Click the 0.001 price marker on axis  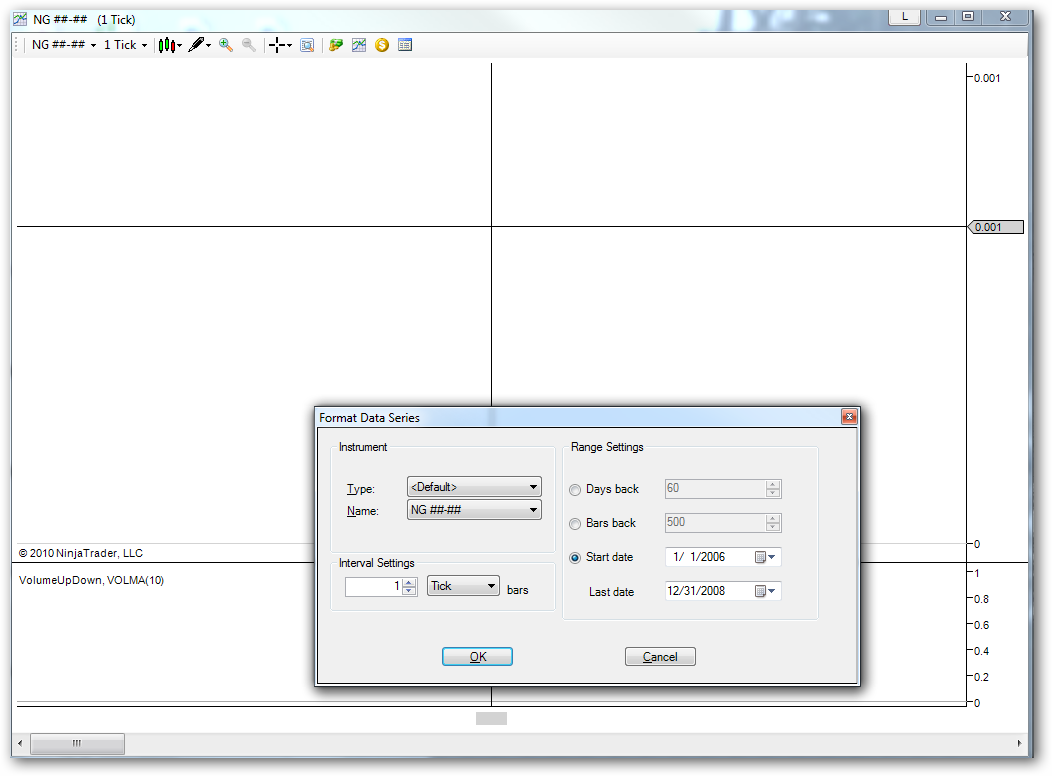pyautogui.click(x=996, y=227)
